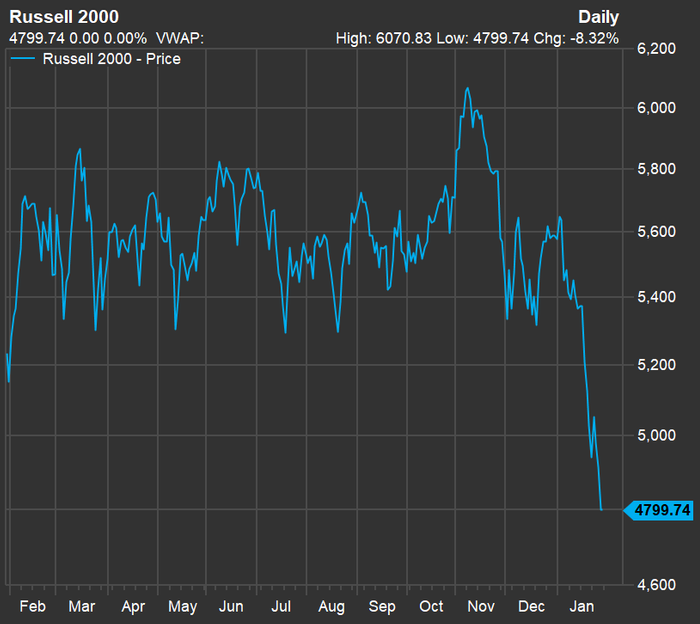Click the 5,600 y-axis label
Viewport: 700px width, 624px height.
(x=656, y=232)
